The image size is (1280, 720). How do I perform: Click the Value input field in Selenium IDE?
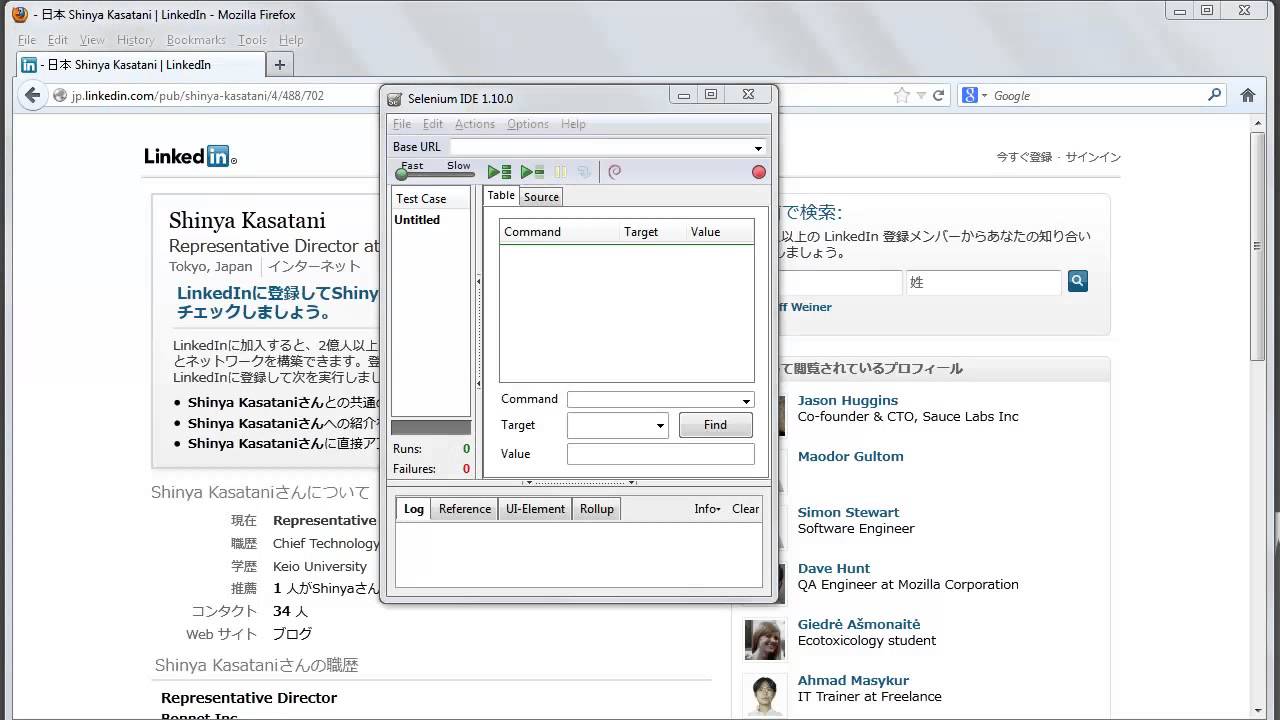(660, 454)
